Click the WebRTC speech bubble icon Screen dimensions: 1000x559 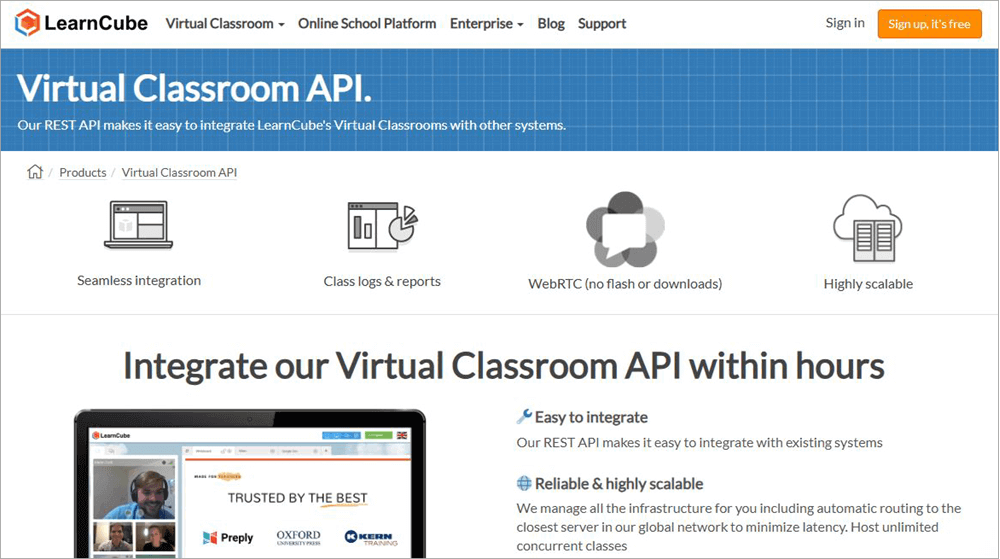tap(624, 230)
